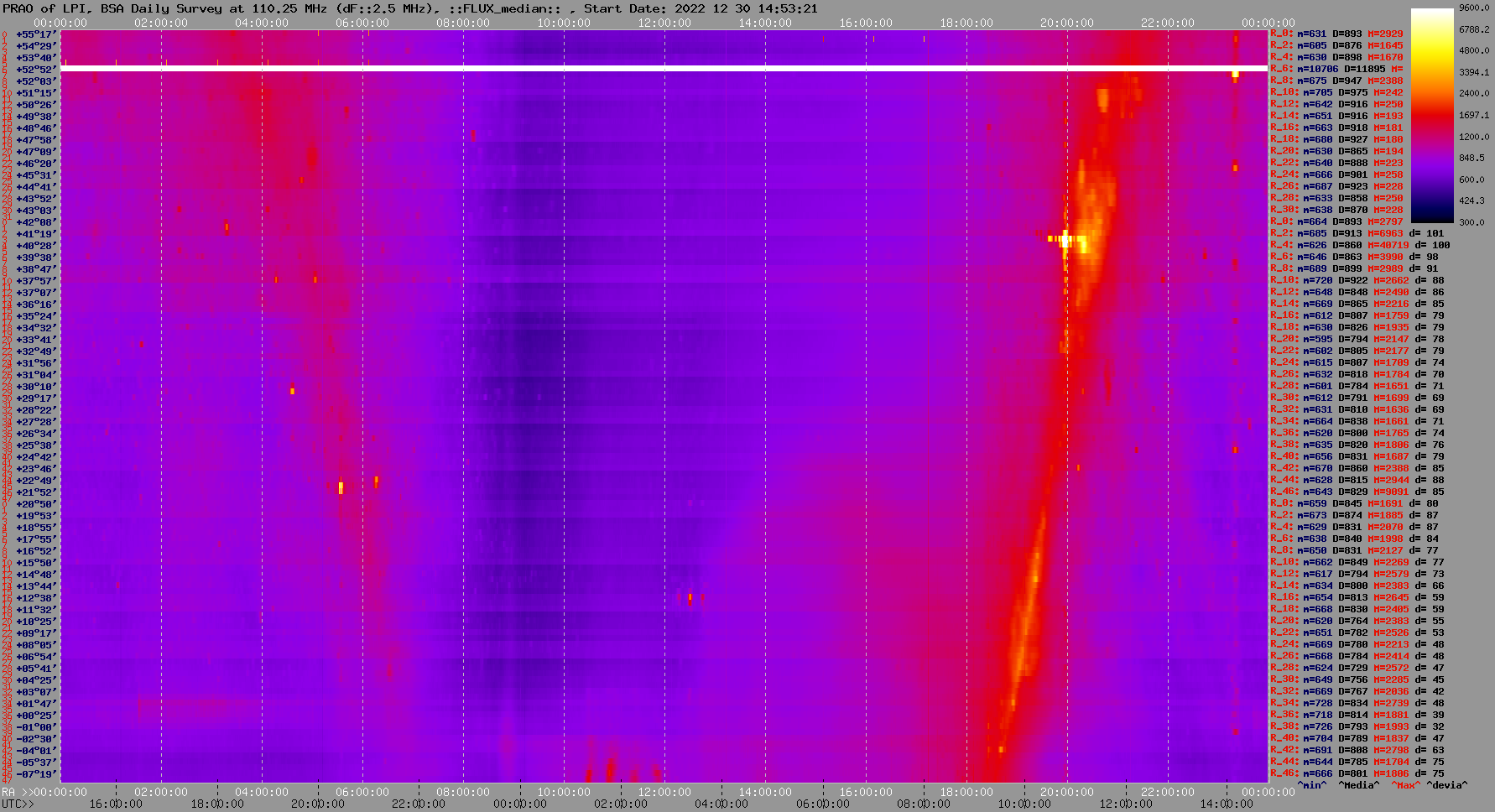The image size is (1495, 812).
Task: Select the 1200.0 color scale label
Action: 1474,137
